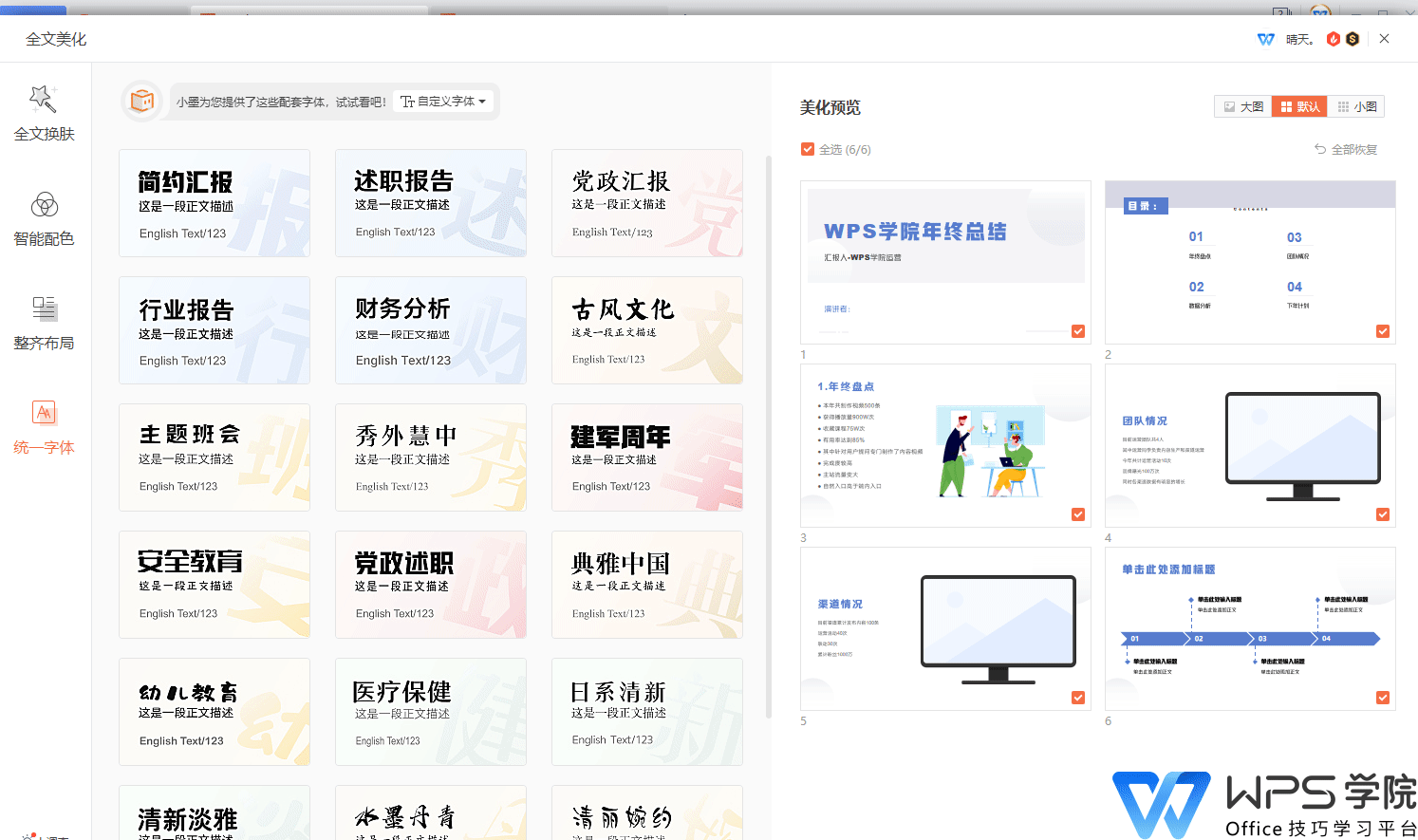The height and width of the screenshot is (840, 1418).
Task: Choose the 党政汇报 font style card
Action: click(647, 203)
